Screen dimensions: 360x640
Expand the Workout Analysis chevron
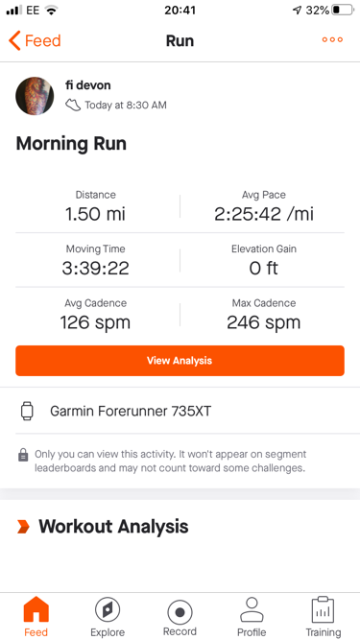[x=23, y=527]
